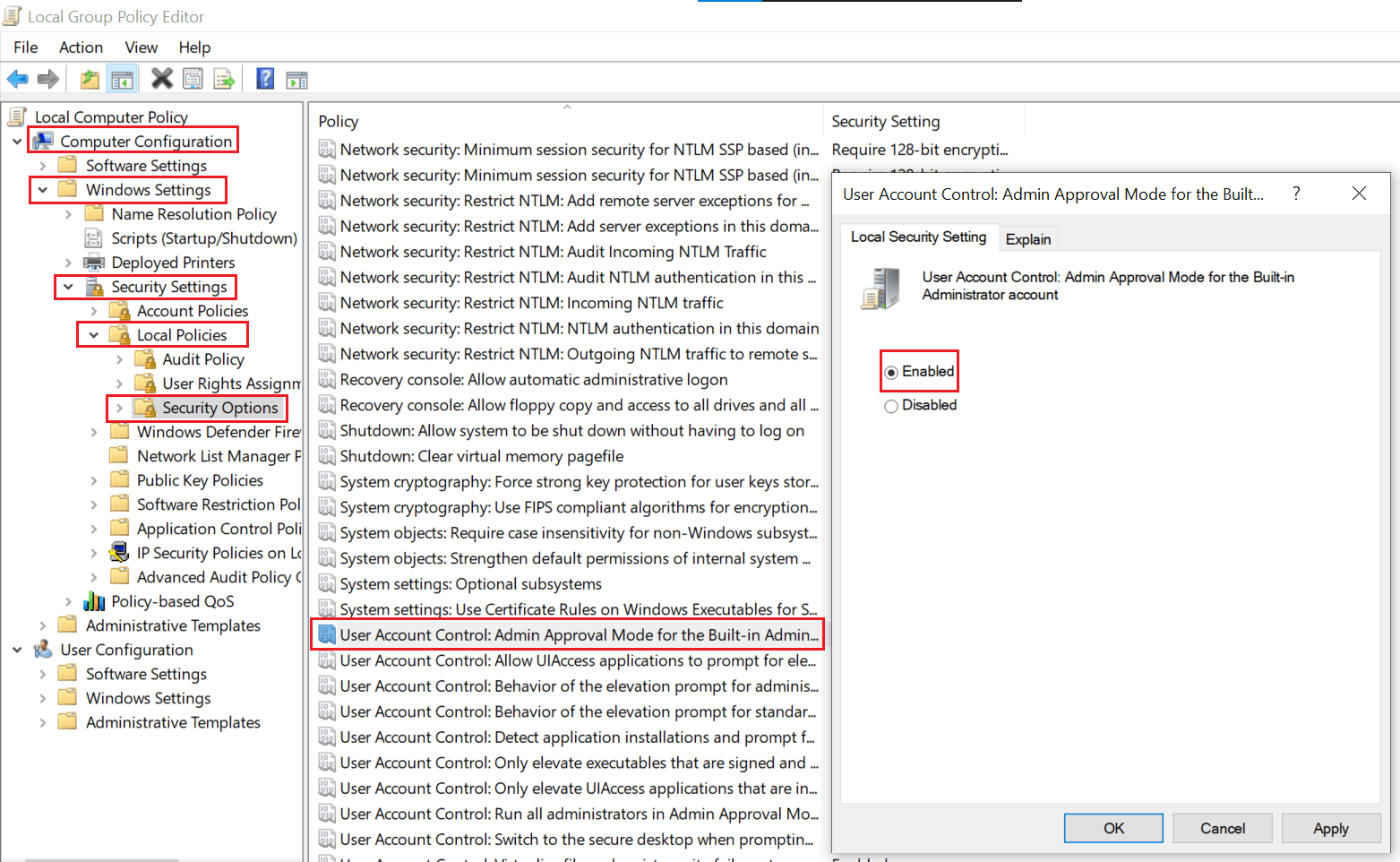Click the Delete X toolbar icon

tap(162, 79)
